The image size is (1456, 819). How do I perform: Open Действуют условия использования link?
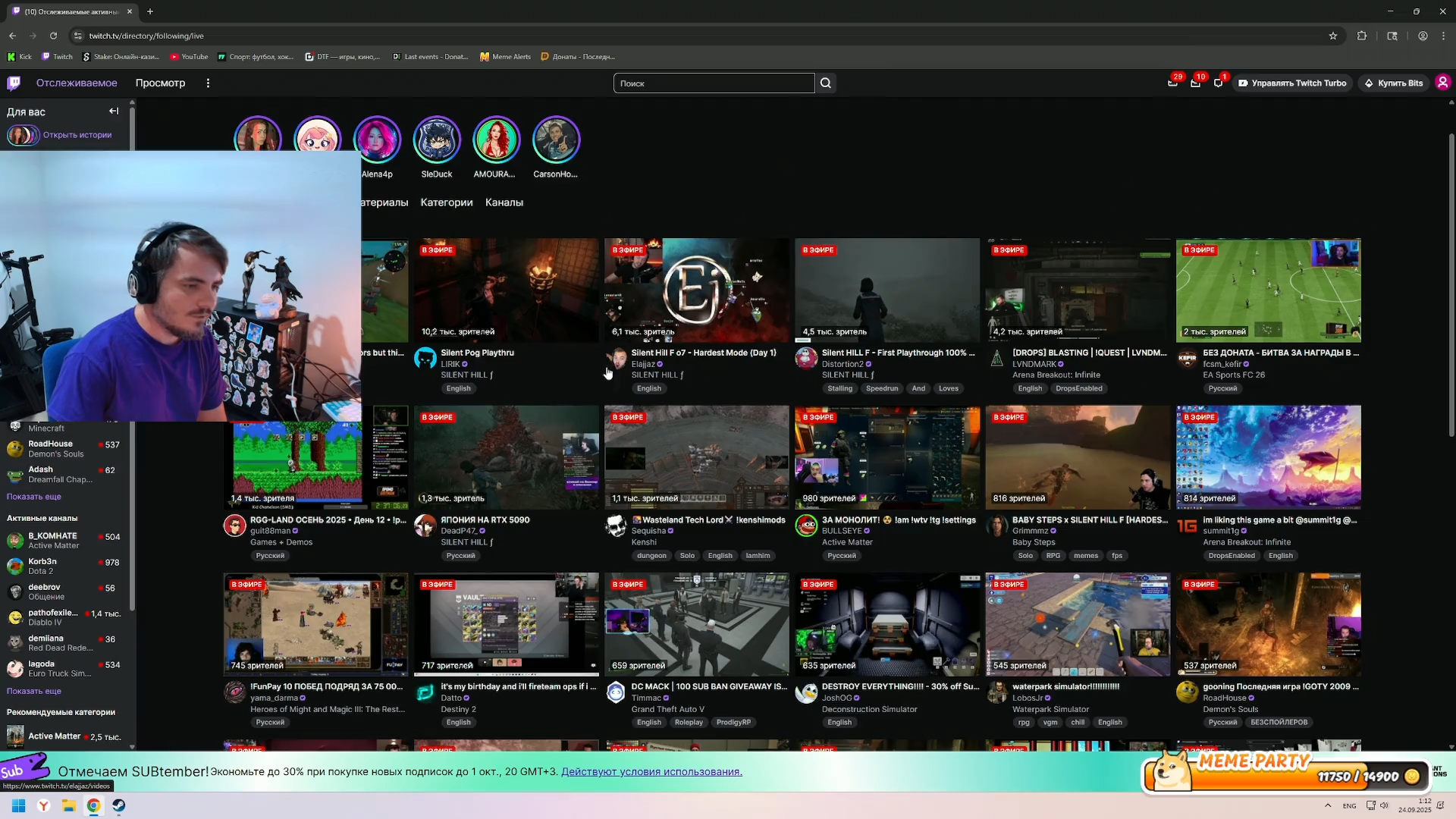[x=651, y=771]
